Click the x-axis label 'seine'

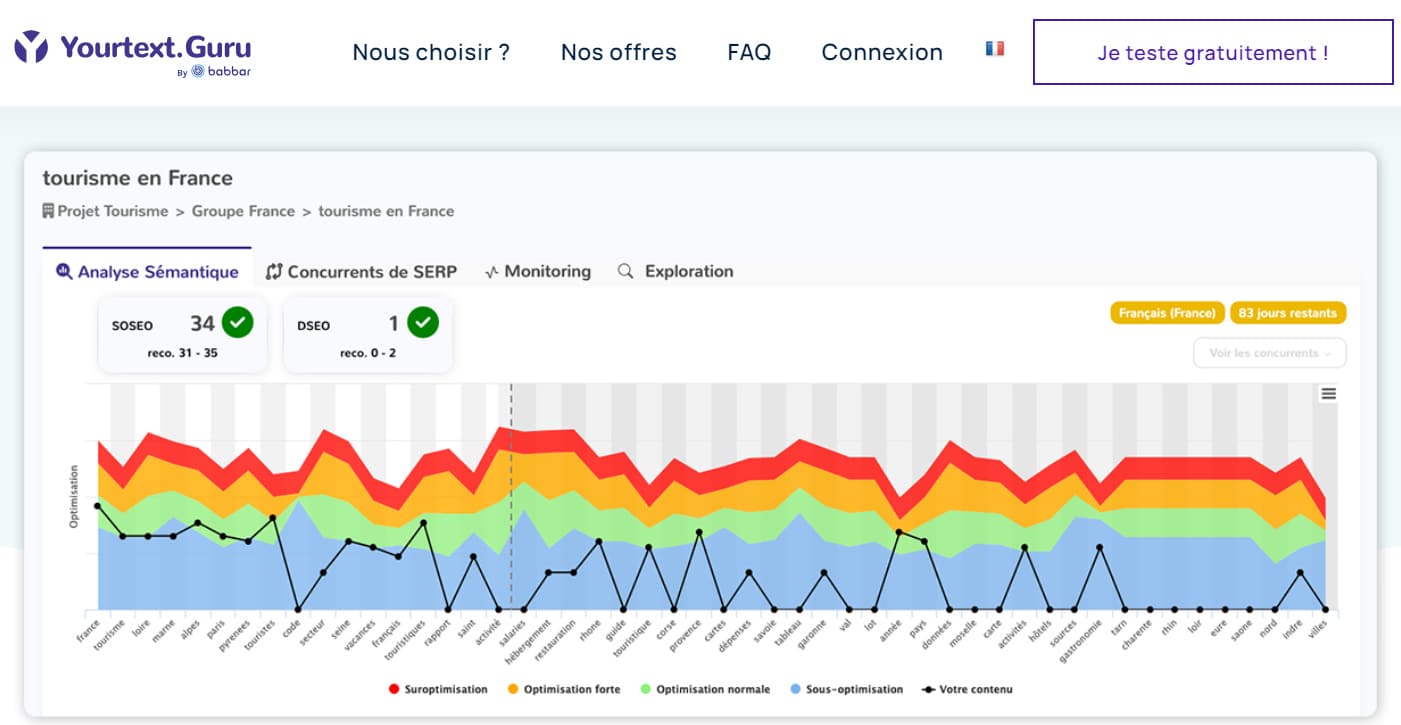pos(341,630)
